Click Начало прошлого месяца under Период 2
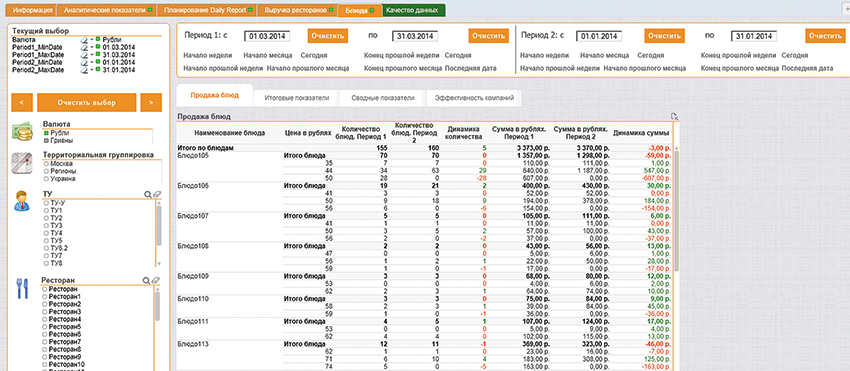Screen dimensions: 850x371 coord(645,68)
